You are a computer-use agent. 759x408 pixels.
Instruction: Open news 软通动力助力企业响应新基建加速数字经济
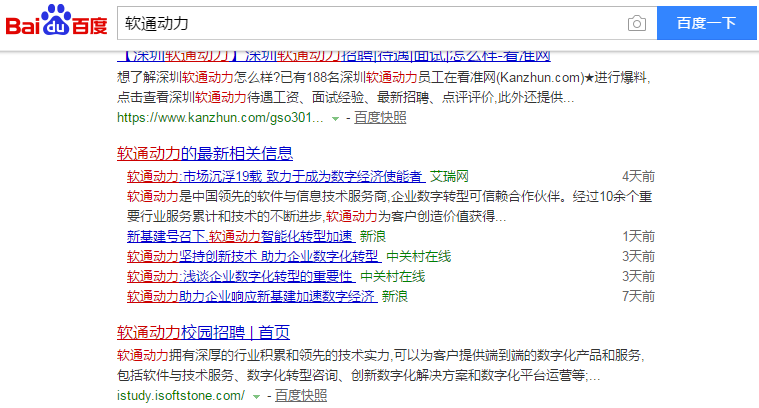click(252, 296)
